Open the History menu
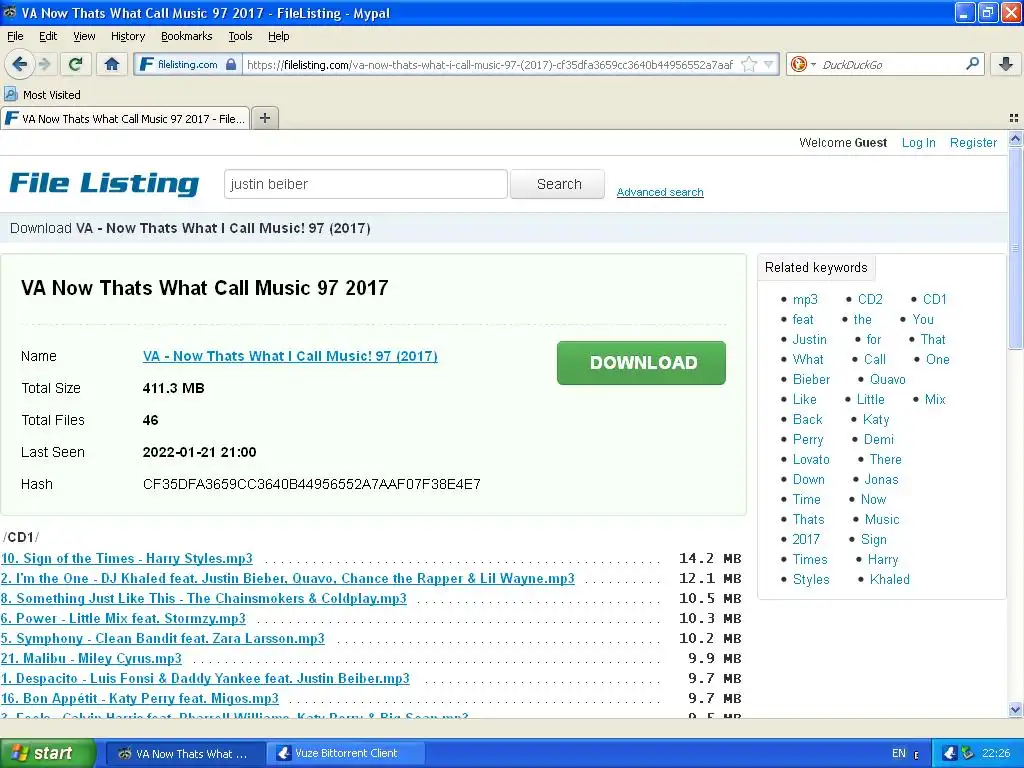 tap(127, 36)
